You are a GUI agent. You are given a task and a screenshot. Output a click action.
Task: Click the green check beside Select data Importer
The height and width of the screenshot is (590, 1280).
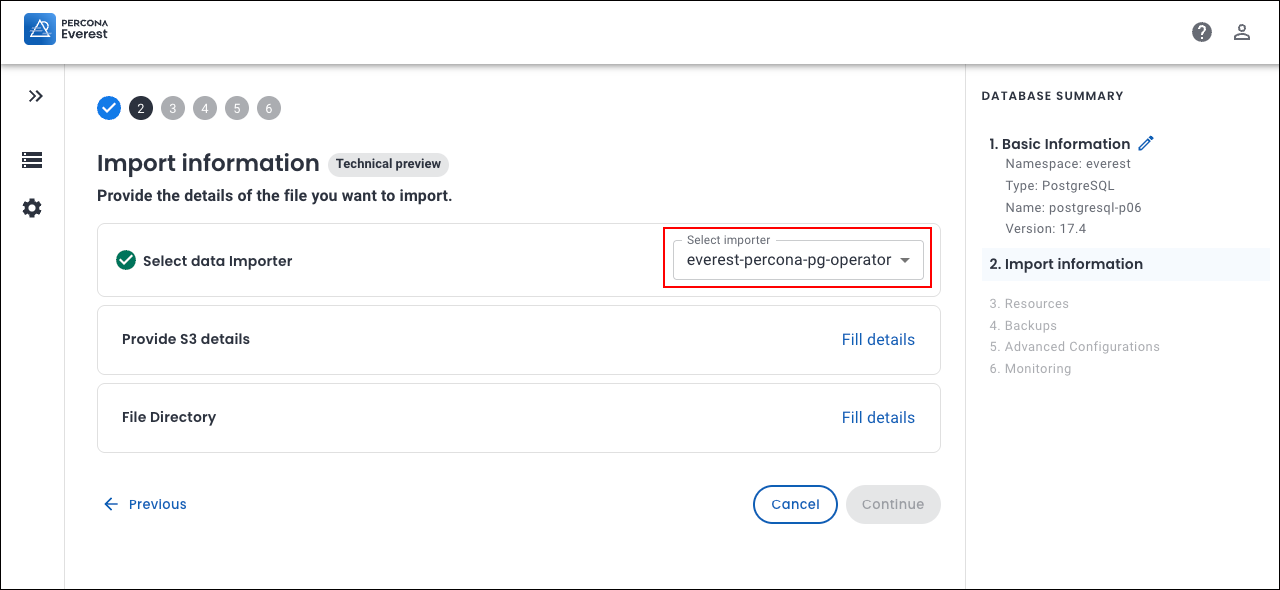click(x=126, y=260)
